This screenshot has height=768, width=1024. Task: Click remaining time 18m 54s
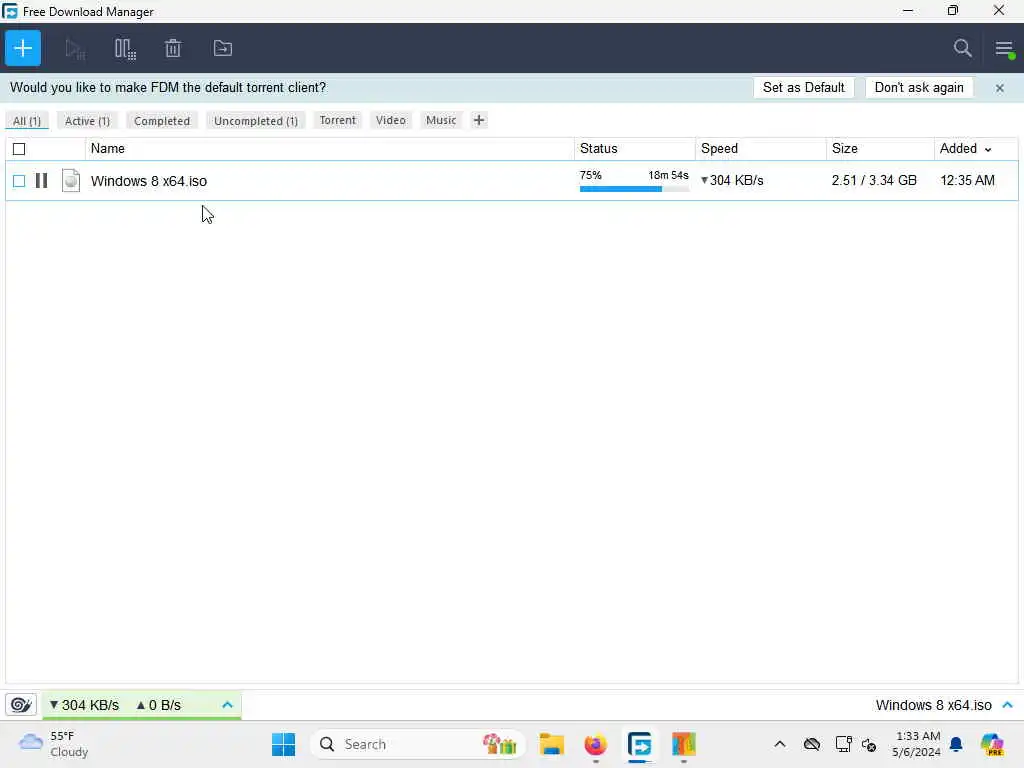click(x=668, y=175)
